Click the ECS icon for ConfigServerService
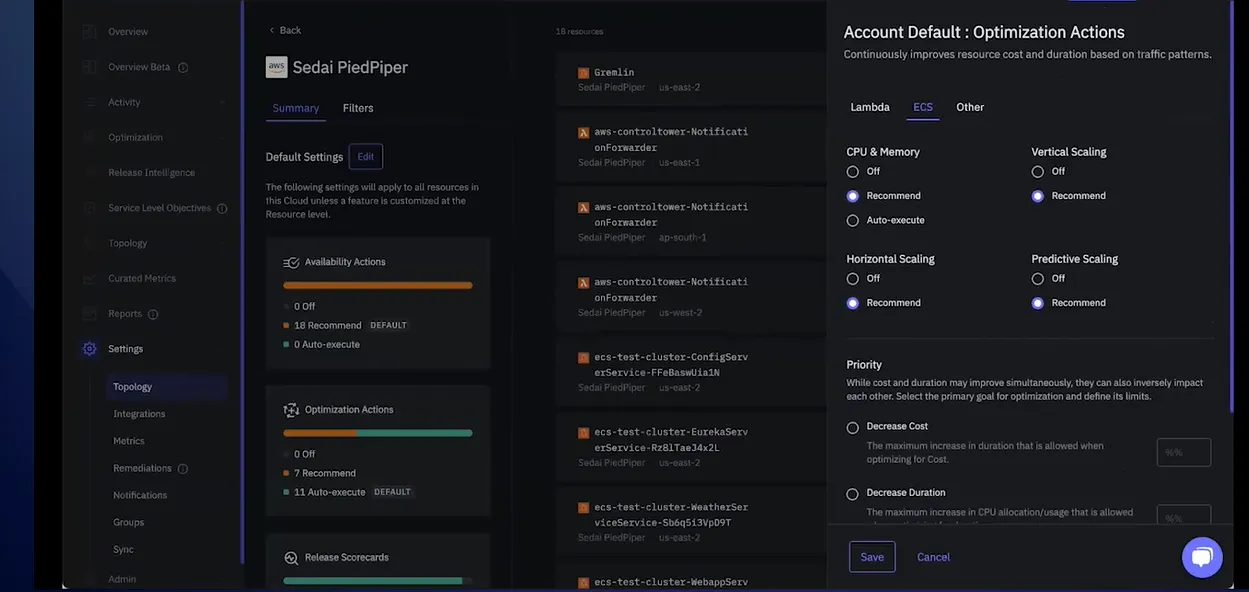Image resolution: width=1249 pixels, height=592 pixels. pos(583,357)
